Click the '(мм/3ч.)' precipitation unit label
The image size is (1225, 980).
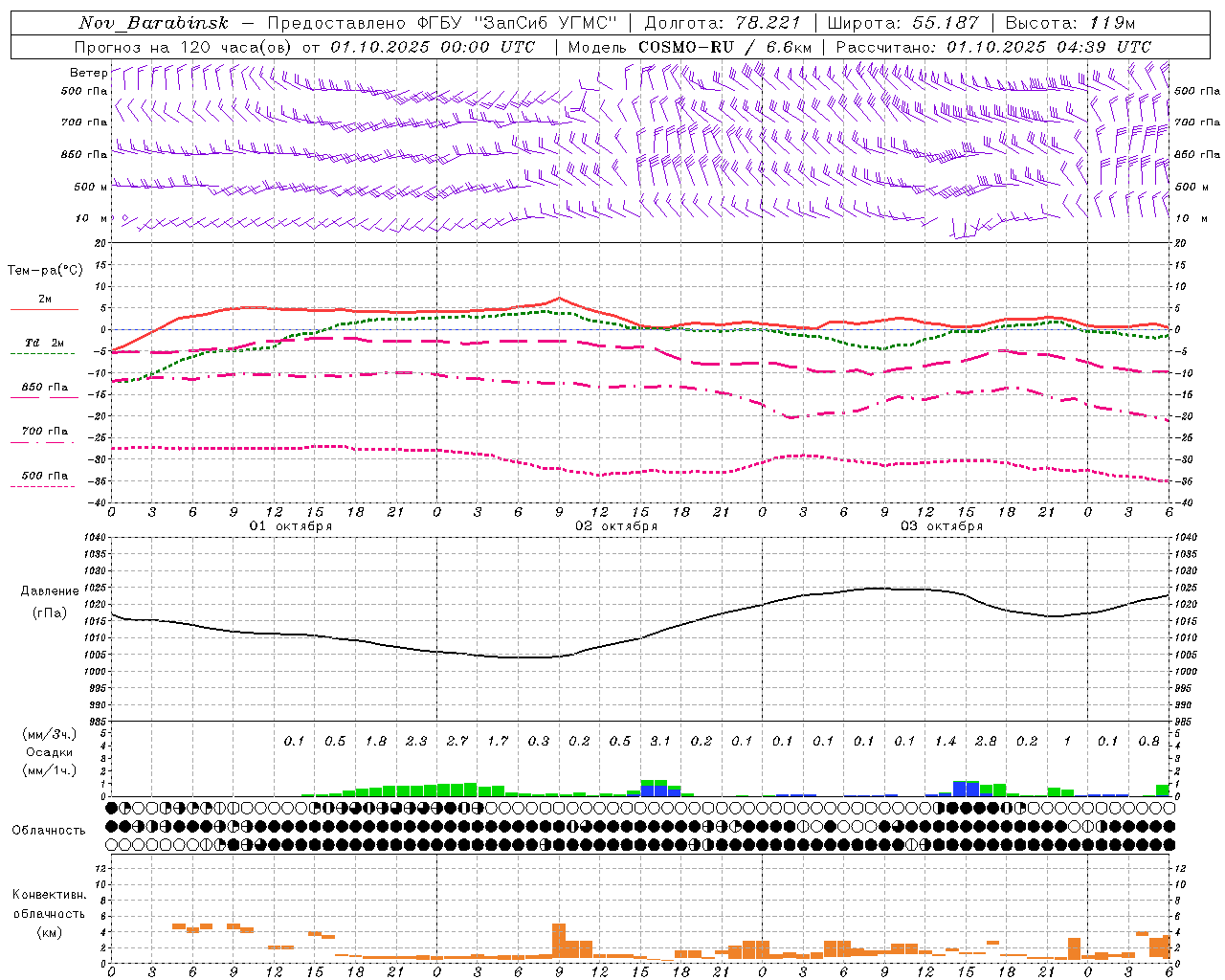(x=49, y=734)
